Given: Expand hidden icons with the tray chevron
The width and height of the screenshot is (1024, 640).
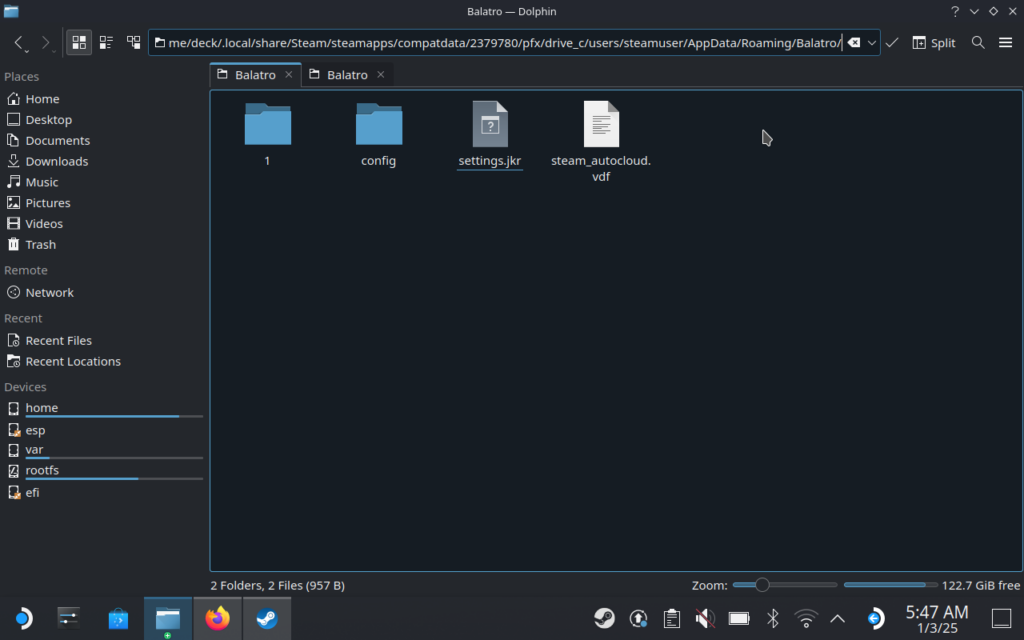Looking at the screenshot, I should [838, 619].
